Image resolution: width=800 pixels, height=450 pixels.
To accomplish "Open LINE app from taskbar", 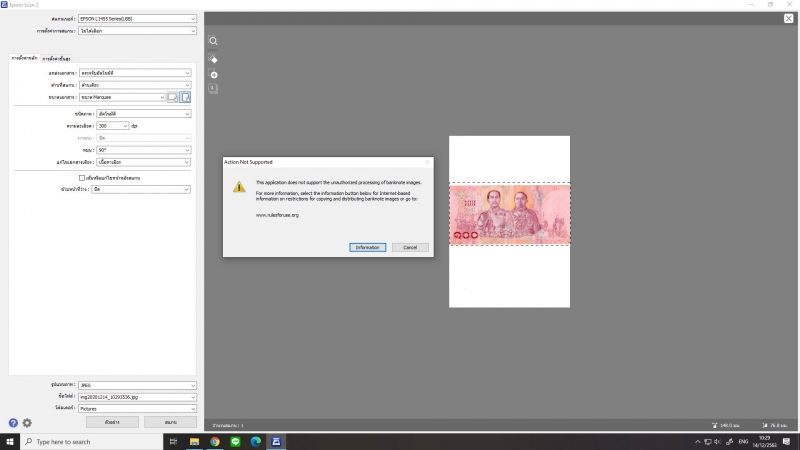I will click(x=235, y=441).
